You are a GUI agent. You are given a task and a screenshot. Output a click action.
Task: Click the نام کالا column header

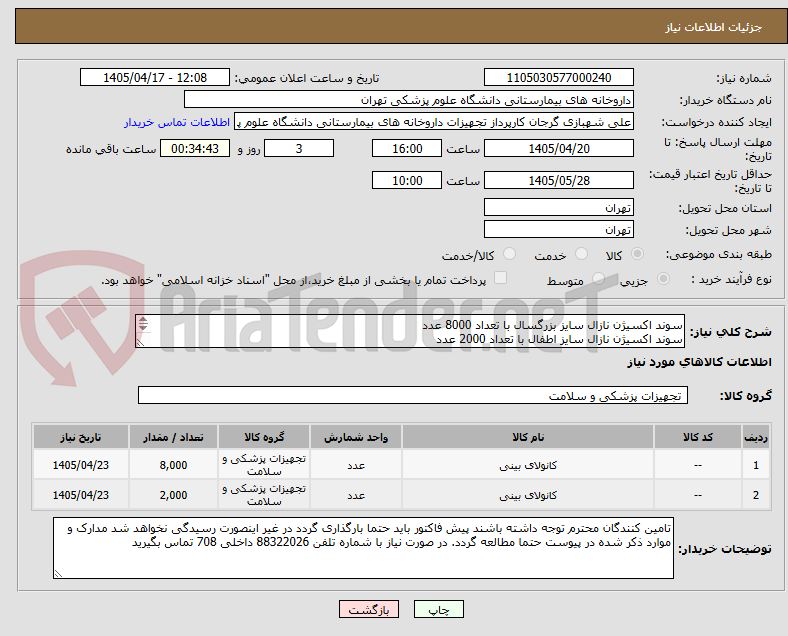[528, 437]
